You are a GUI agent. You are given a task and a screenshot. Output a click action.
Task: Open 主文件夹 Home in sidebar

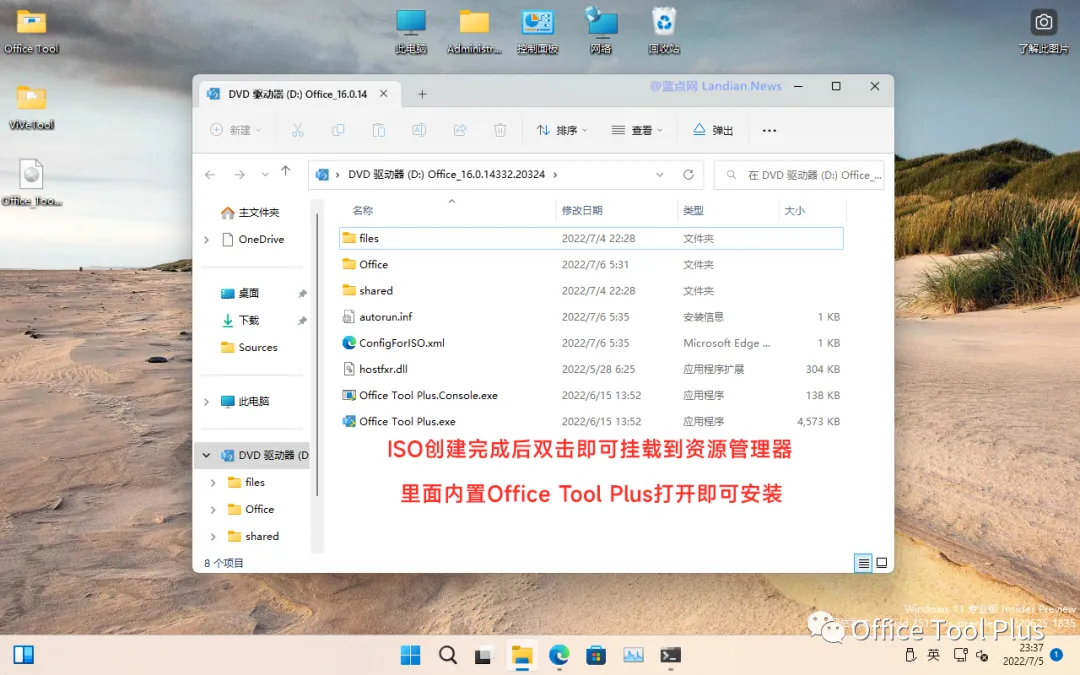pyautogui.click(x=250, y=213)
